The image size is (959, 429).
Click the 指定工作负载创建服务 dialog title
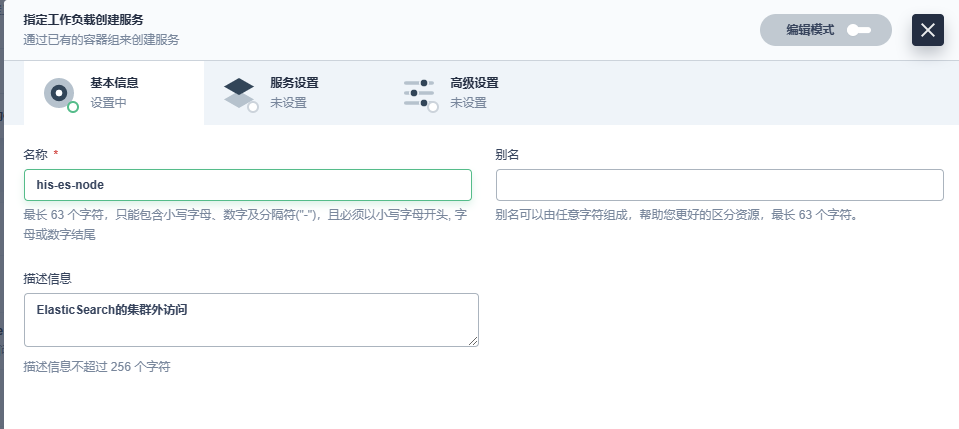coord(81,20)
